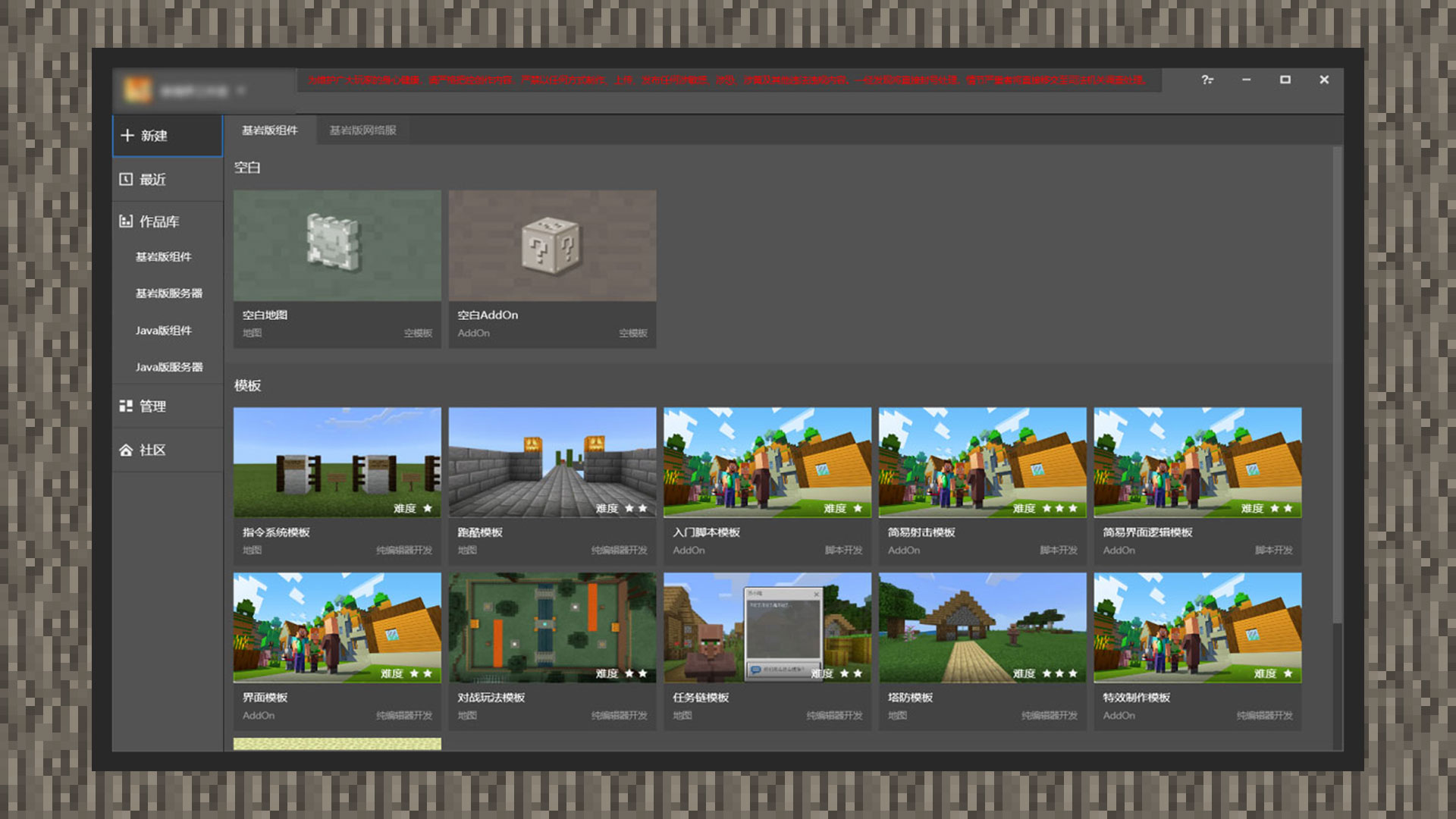Click the blurred user avatar icon

pyautogui.click(x=138, y=90)
